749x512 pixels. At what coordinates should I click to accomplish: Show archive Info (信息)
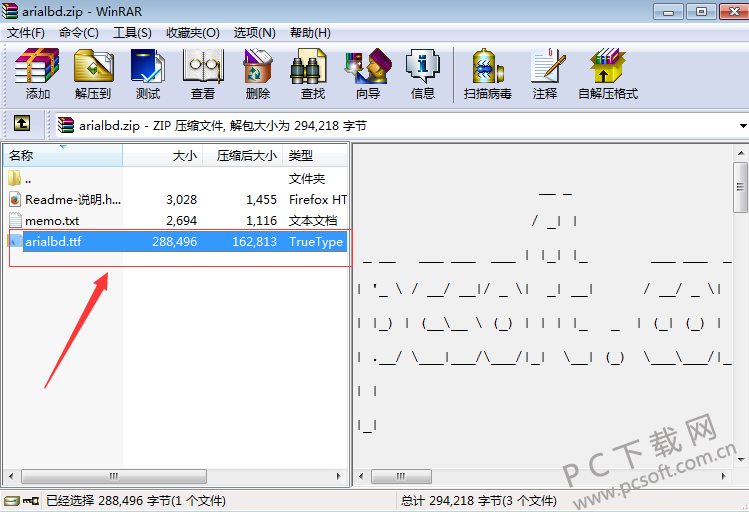point(423,74)
